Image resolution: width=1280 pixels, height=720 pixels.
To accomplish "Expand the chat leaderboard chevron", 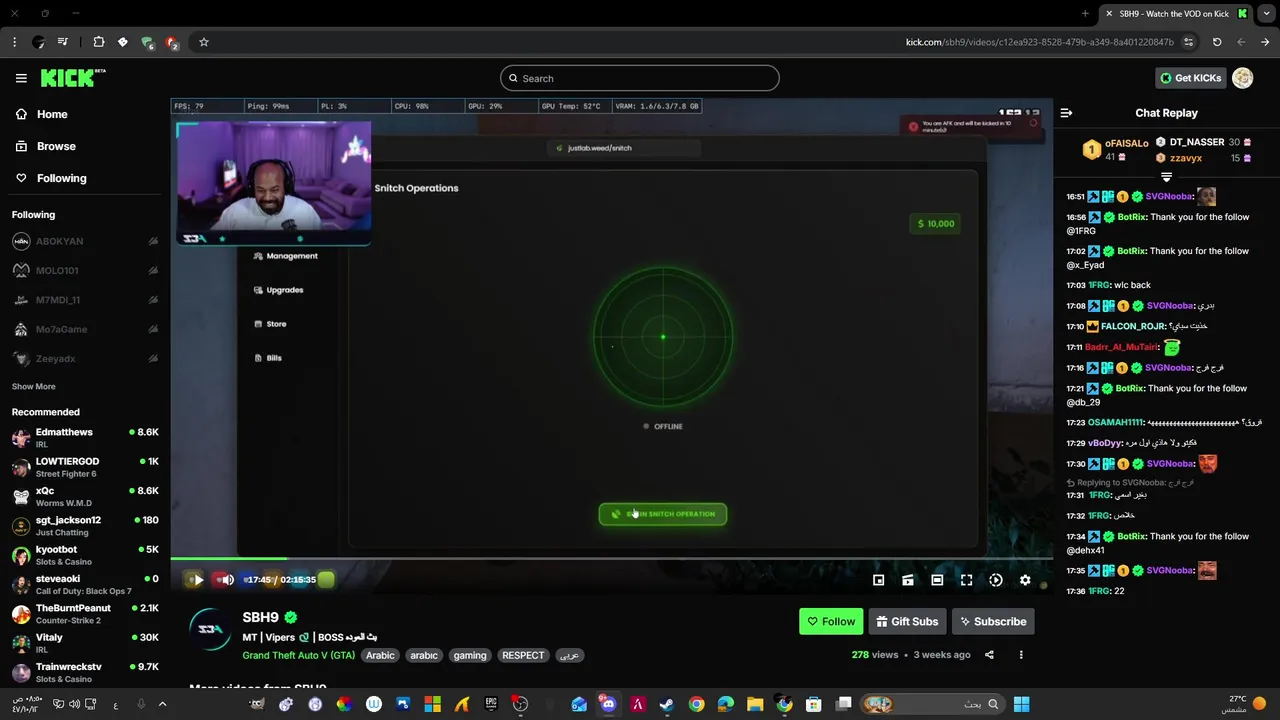I will coord(1166,177).
